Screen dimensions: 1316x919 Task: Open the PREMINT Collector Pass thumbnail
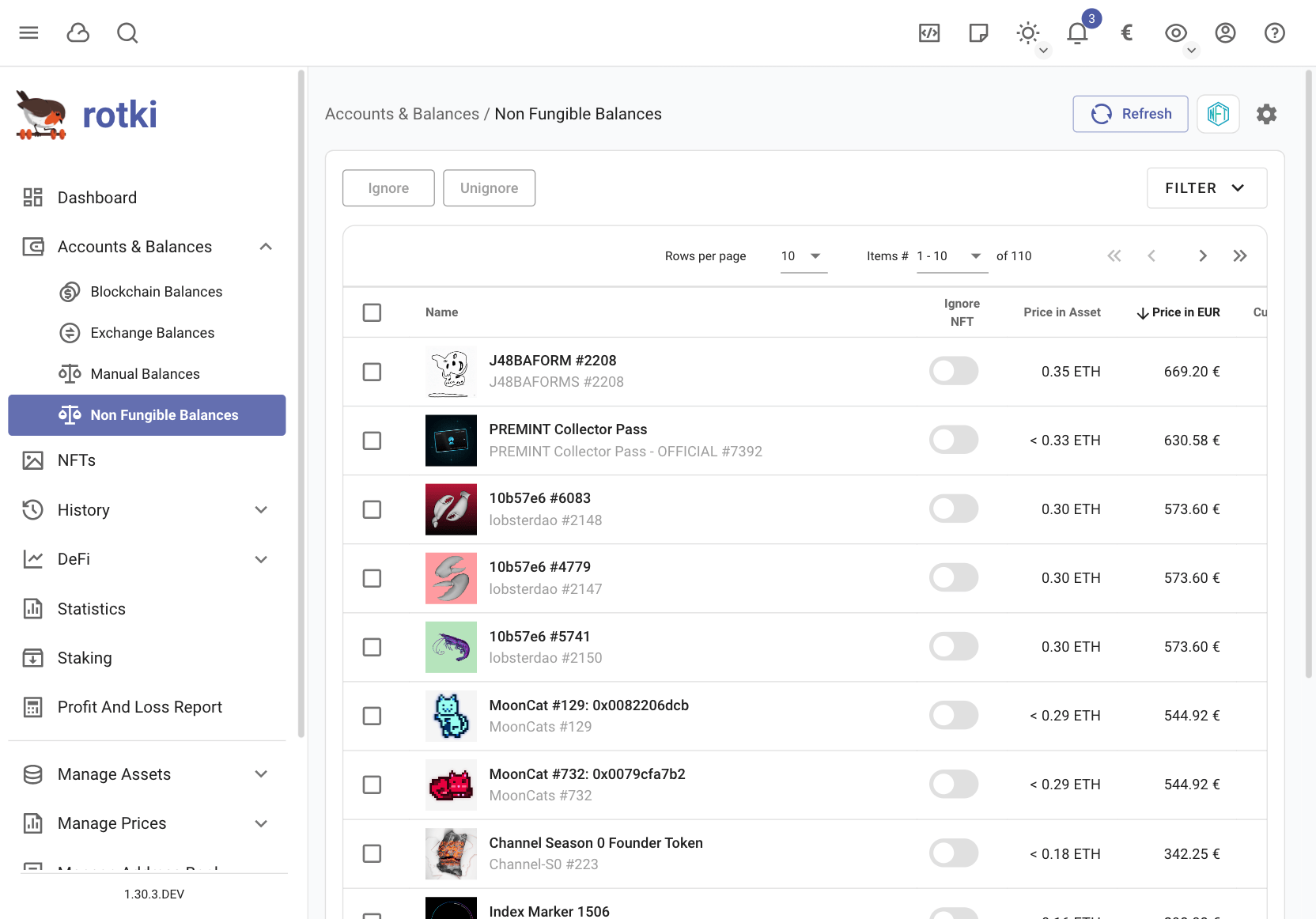tap(451, 441)
